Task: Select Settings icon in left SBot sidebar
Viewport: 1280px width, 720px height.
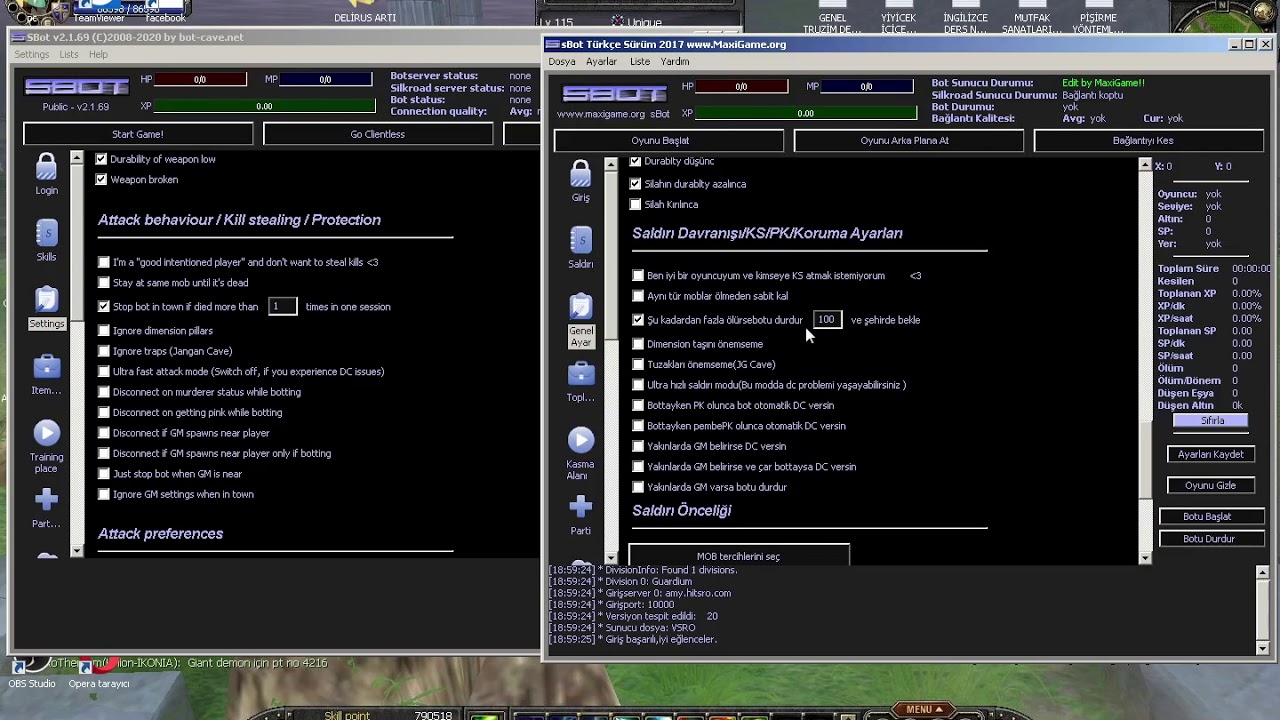Action: pyautogui.click(x=46, y=300)
